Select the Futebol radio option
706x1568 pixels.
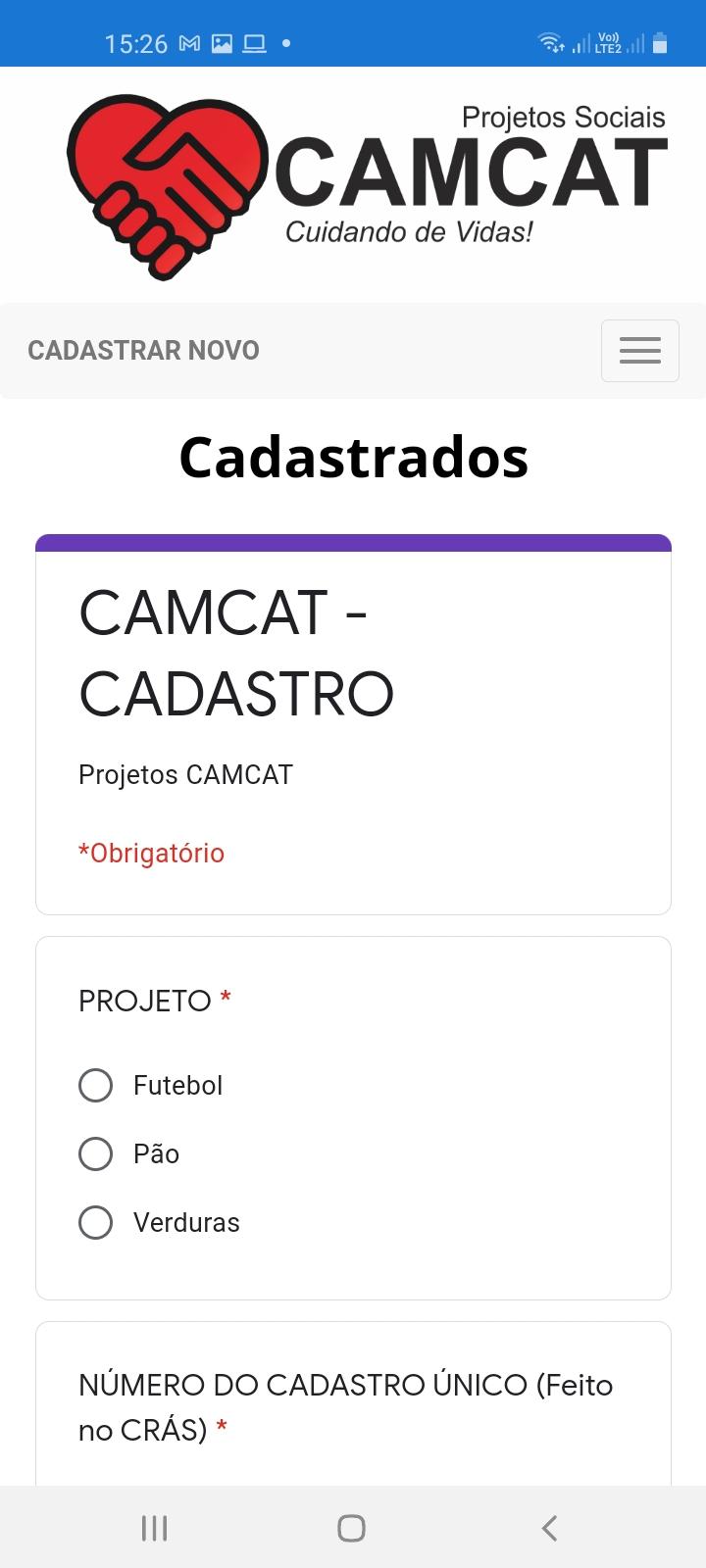coord(95,1085)
